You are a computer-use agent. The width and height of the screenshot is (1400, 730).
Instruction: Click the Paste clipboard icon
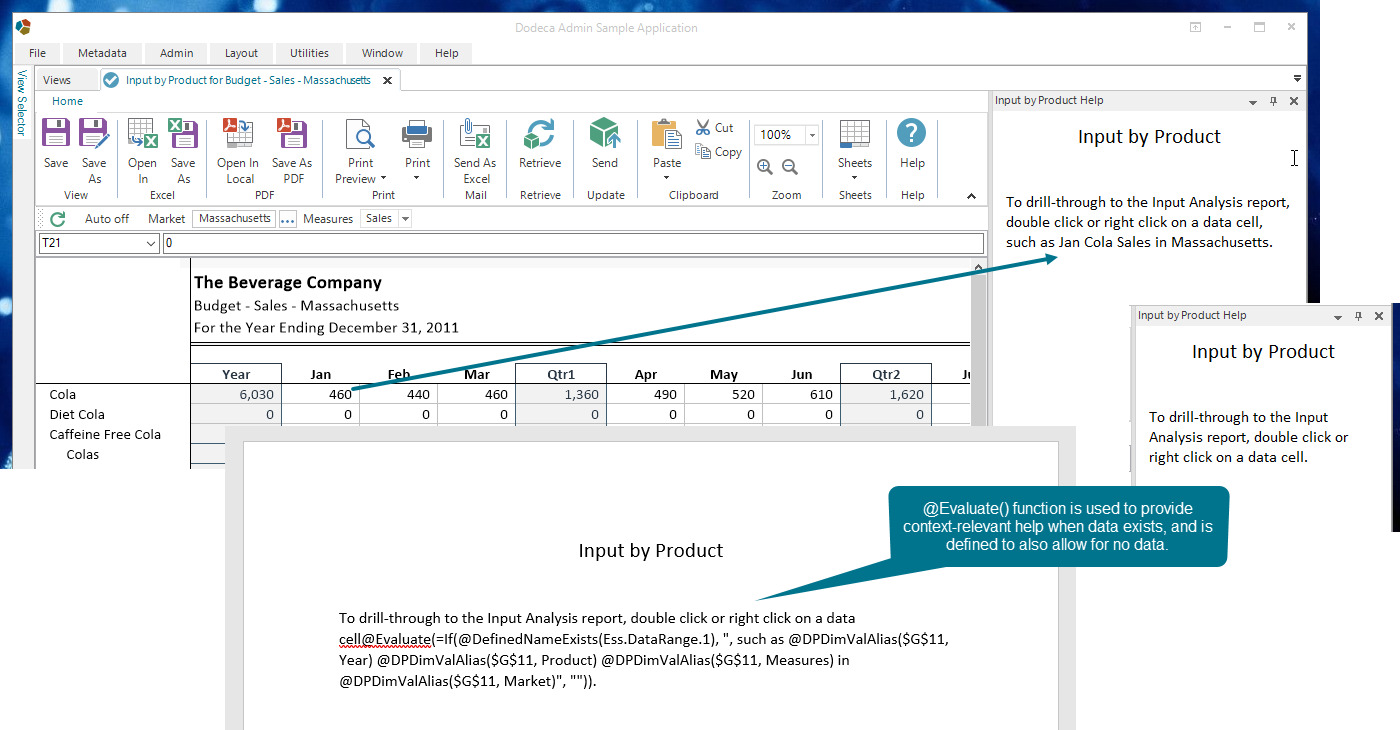667,134
